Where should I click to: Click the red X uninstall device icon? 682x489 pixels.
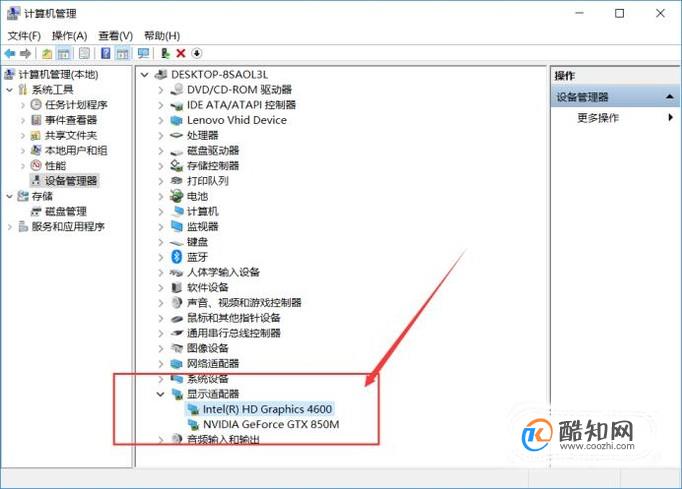pyautogui.click(x=181, y=54)
